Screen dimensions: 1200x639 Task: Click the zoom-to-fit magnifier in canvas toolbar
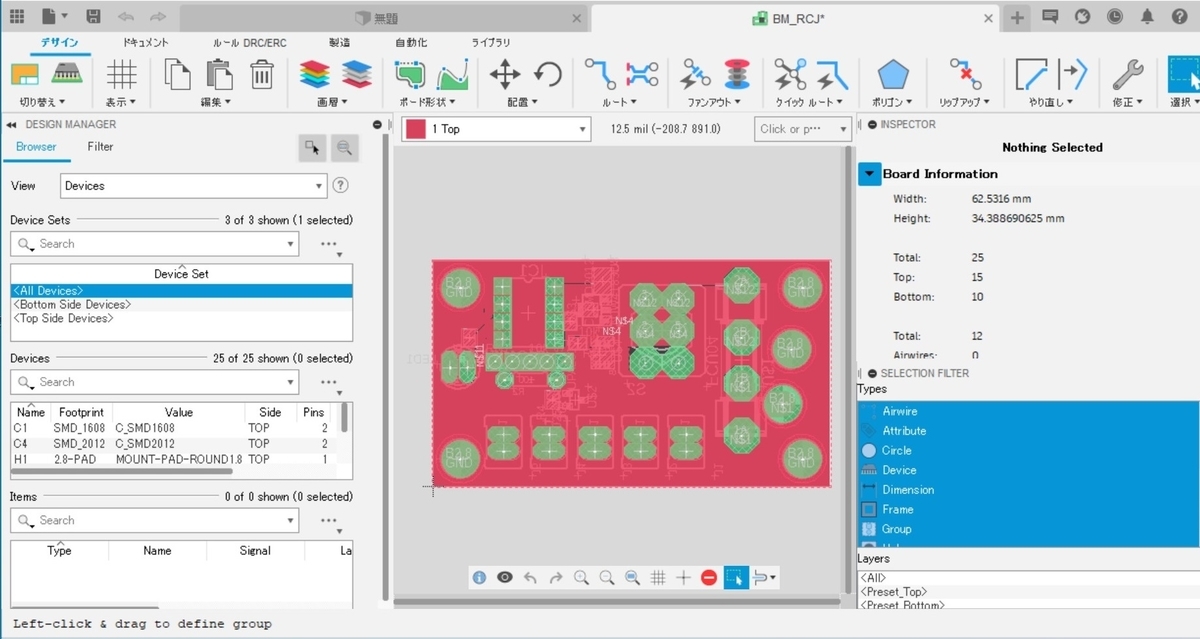pyautogui.click(x=632, y=577)
